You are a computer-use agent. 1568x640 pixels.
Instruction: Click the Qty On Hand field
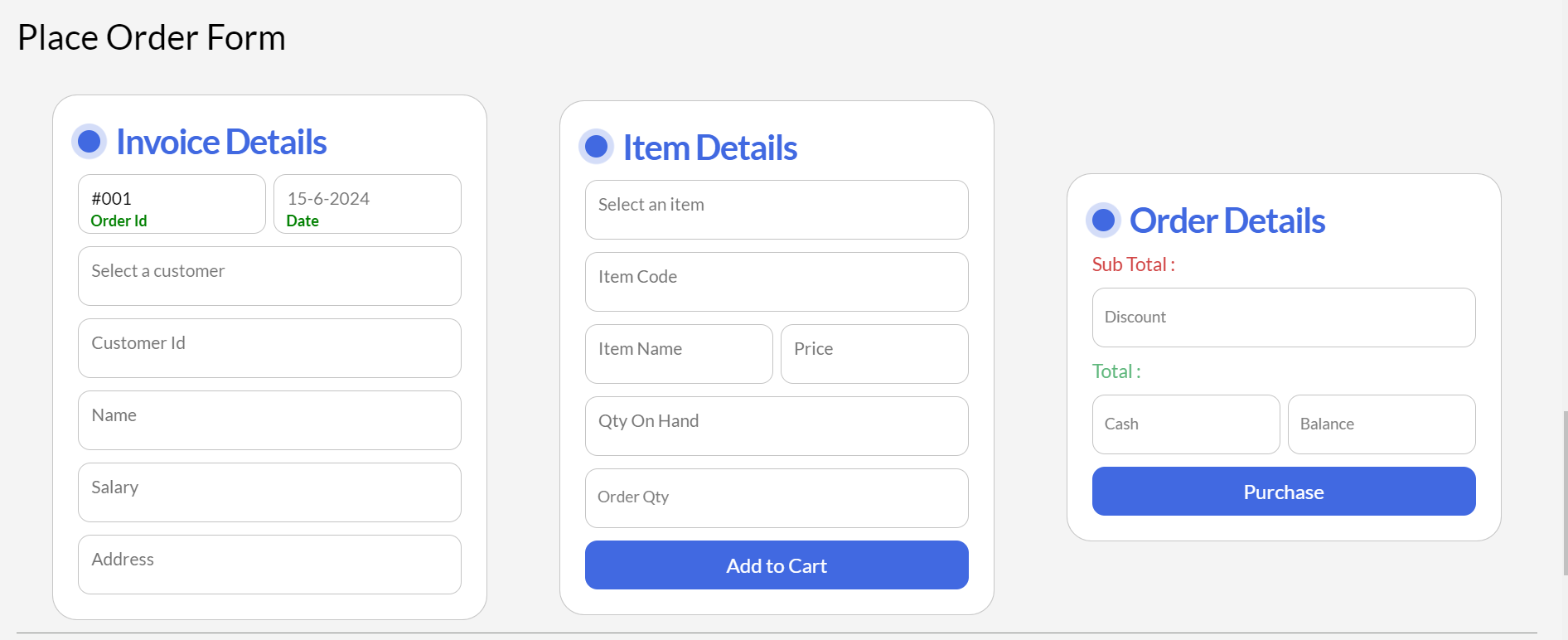(x=777, y=426)
